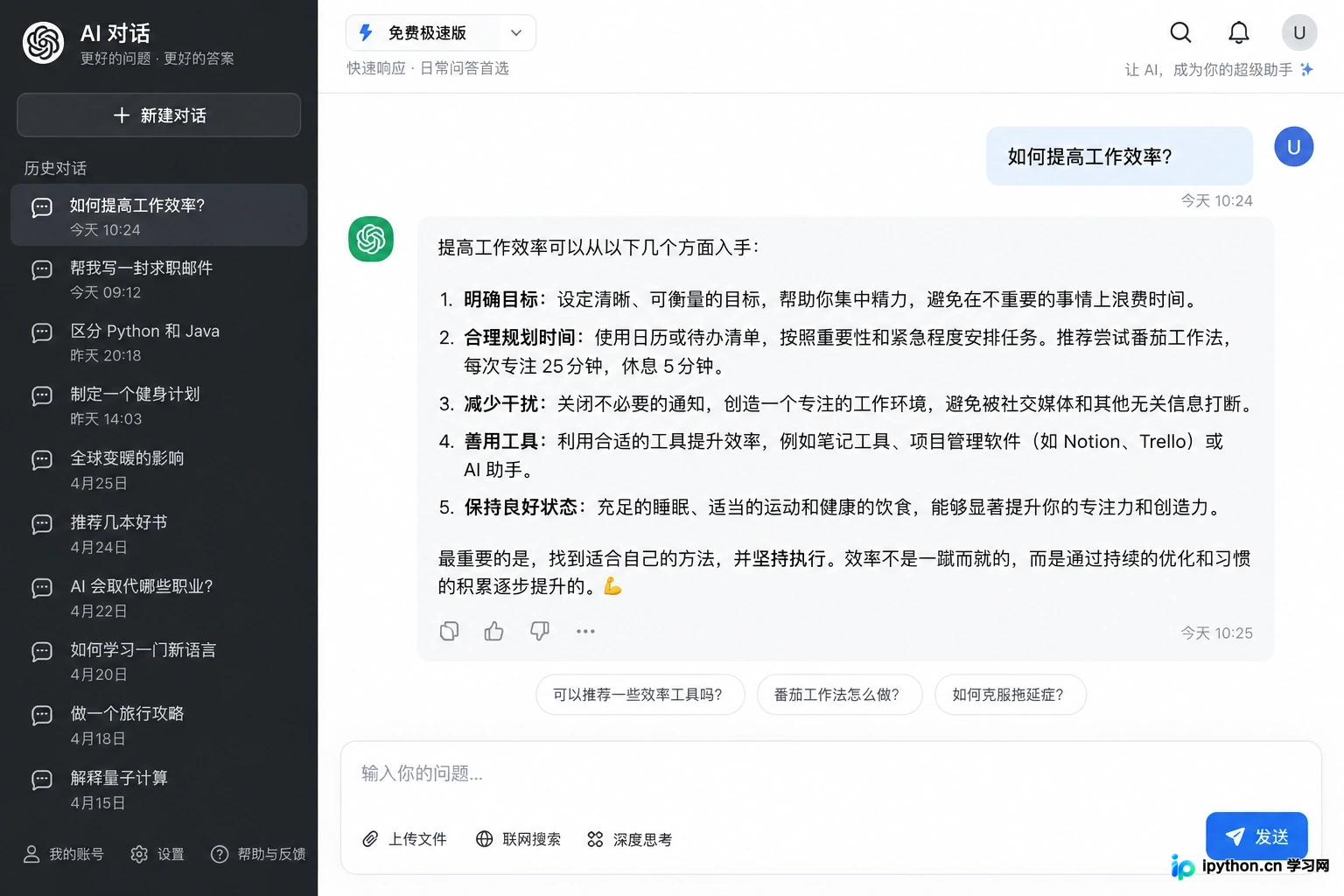This screenshot has height=896, width=1344.
Task: Click the paper plane icon in 发送
Action: point(1235,837)
